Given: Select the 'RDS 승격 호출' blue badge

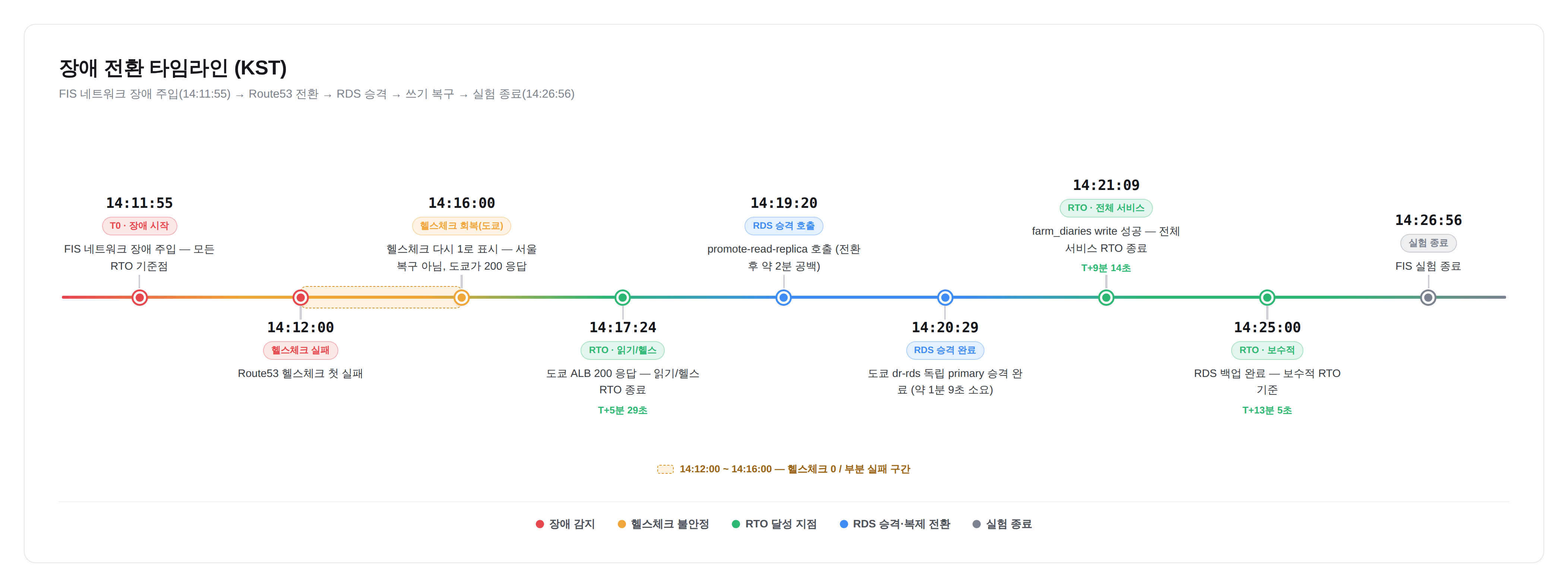Looking at the screenshot, I should (x=783, y=226).
